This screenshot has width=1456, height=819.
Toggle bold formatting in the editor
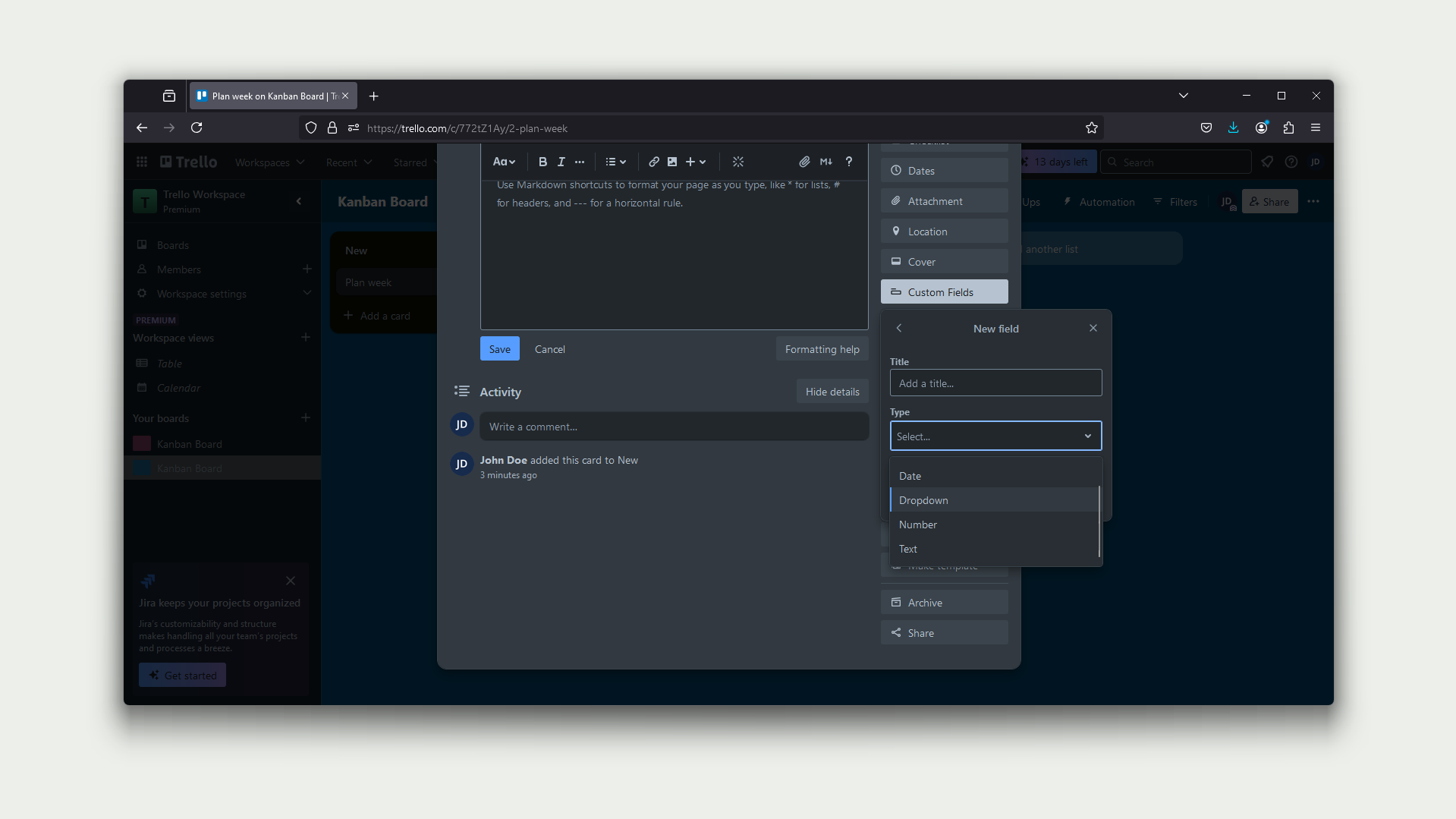click(x=542, y=162)
